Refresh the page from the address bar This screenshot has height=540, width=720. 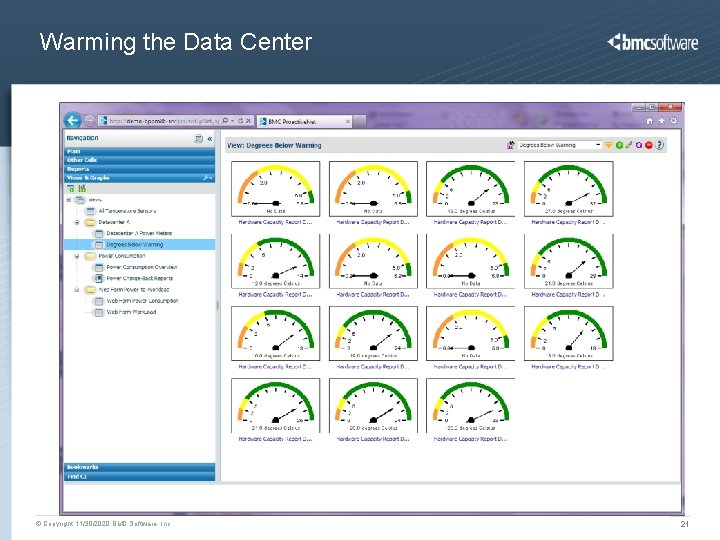[x=240, y=120]
